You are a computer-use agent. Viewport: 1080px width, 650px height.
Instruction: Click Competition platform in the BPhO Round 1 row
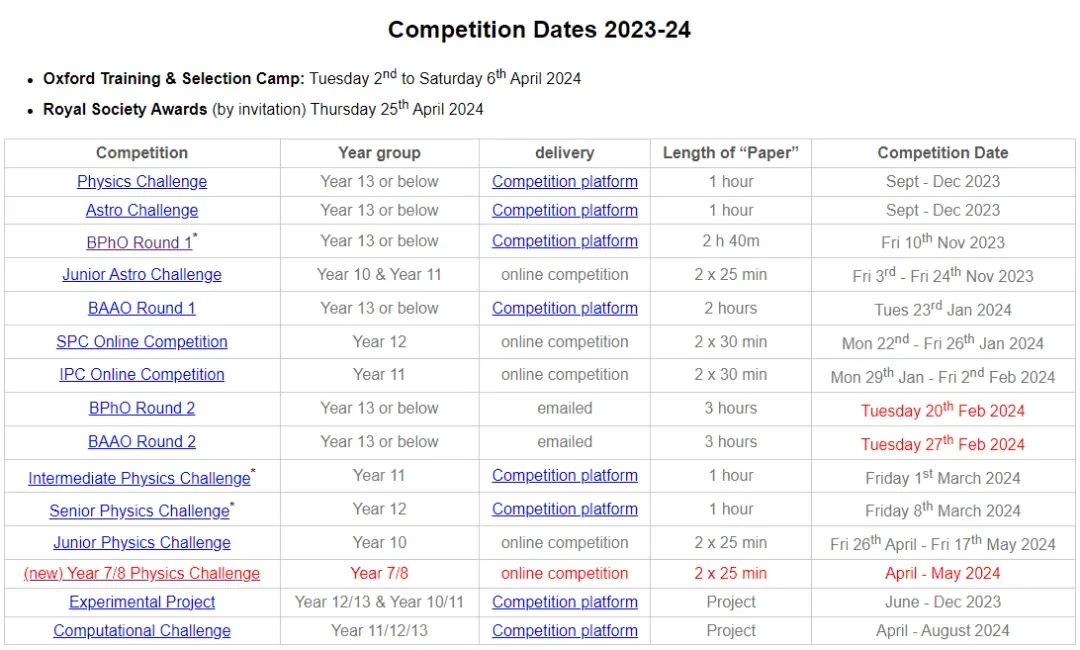click(565, 241)
